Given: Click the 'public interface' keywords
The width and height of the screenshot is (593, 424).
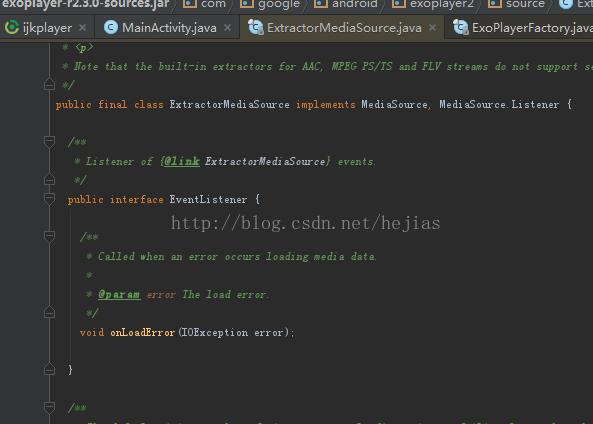Looking at the screenshot, I should 115,199.
